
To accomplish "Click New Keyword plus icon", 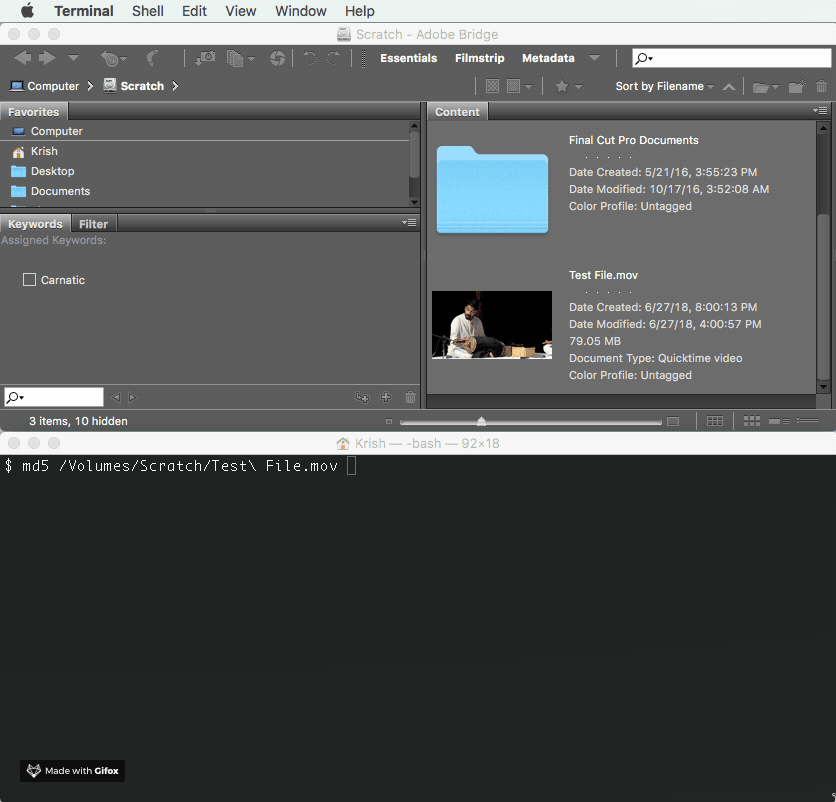I will click(386, 397).
